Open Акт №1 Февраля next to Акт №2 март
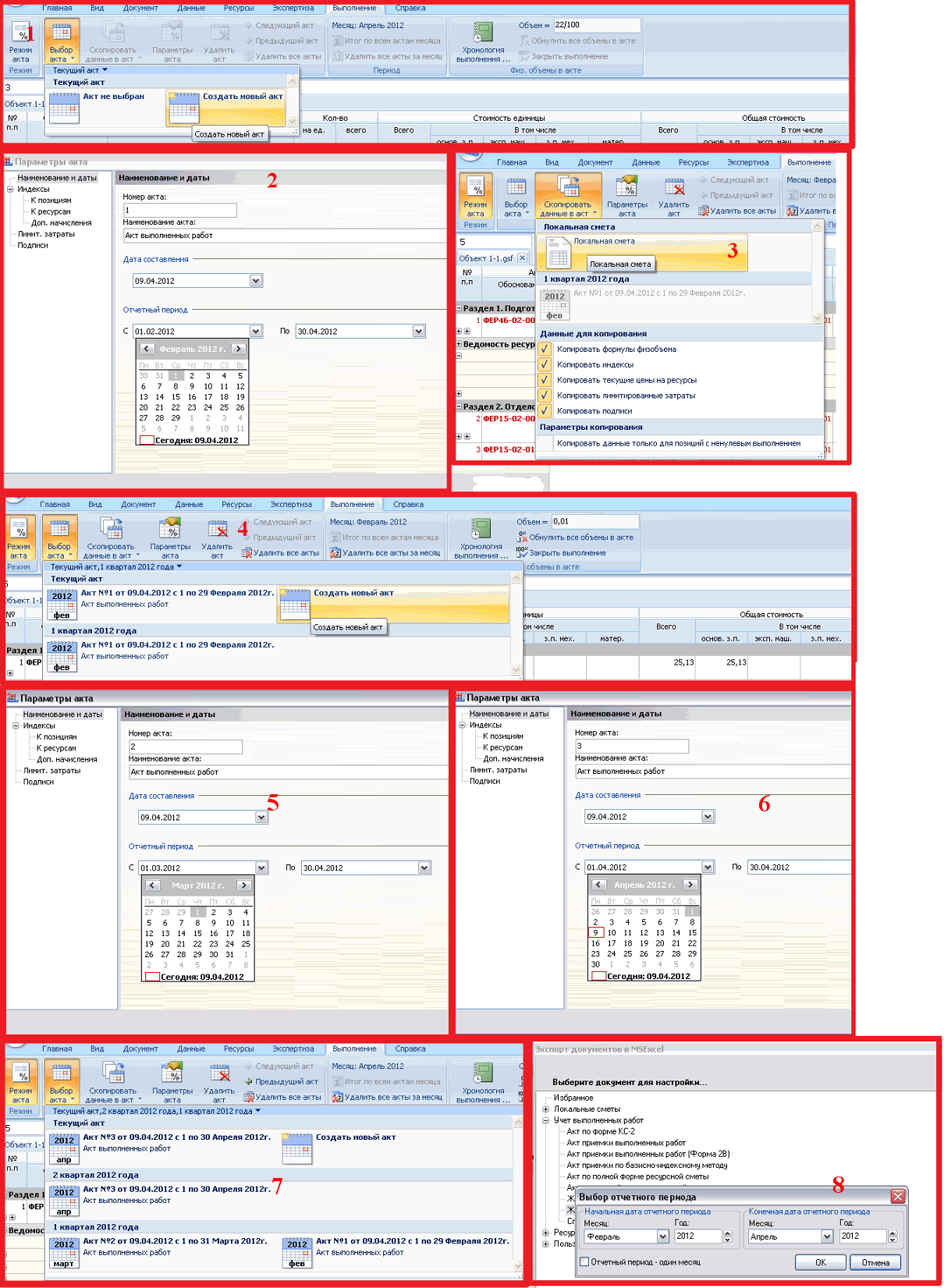The image size is (944, 1288). tap(396, 1252)
